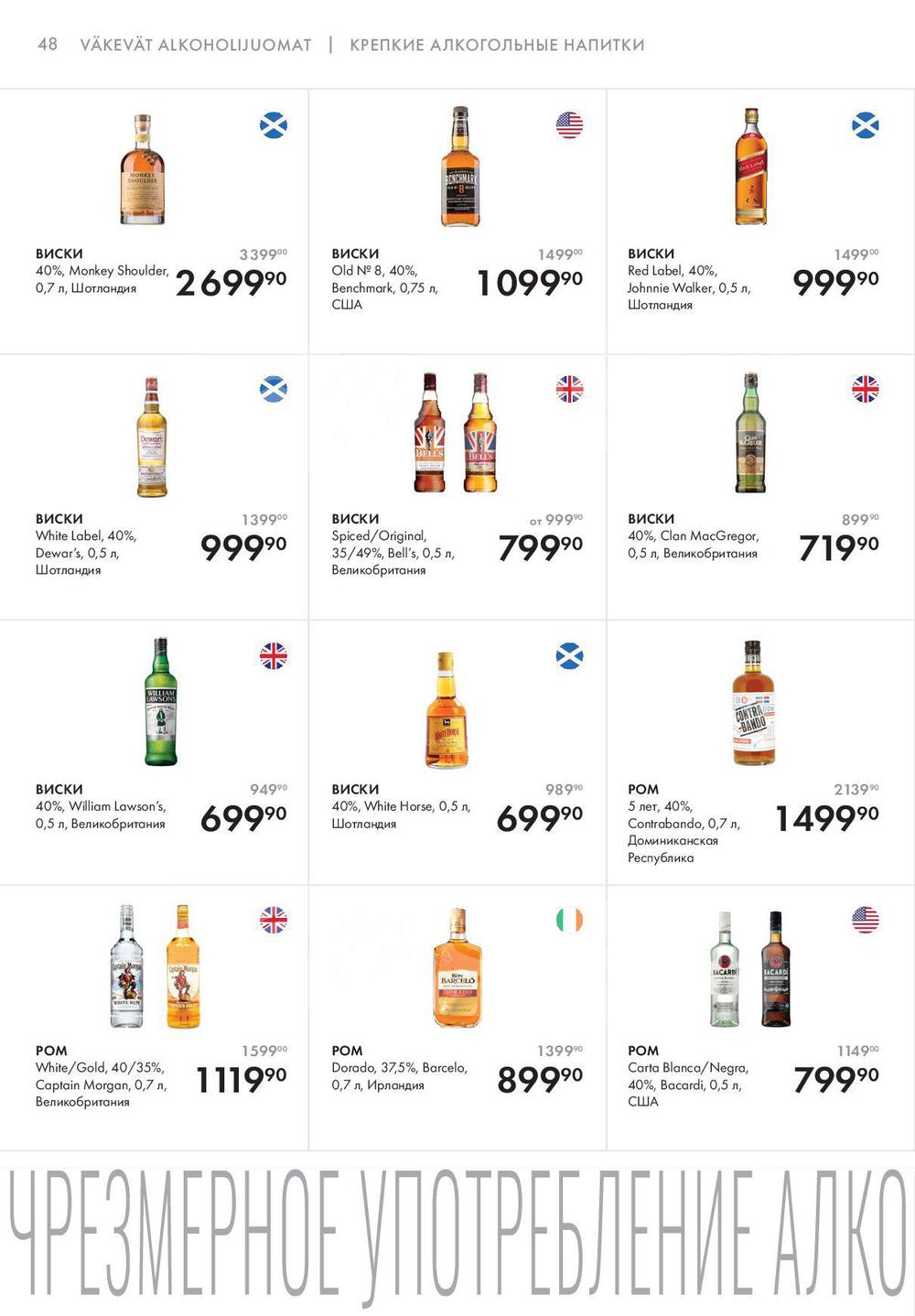The height and width of the screenshot is (1316, 915).
Task: Select the Bacardi Carta Negra dark bottle
Action: (x=776, y=969)
